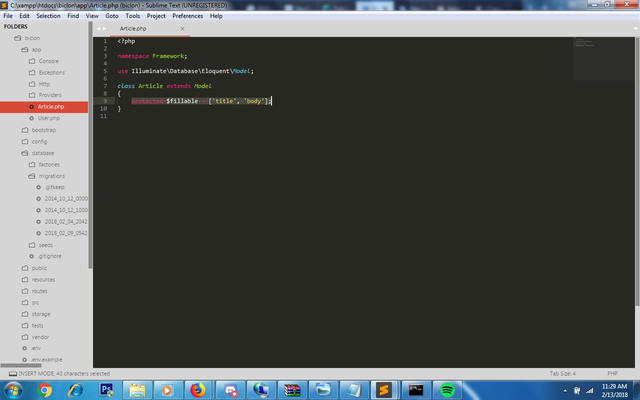Click the editor vertical scrollbar
Screen dimensions: 640x400
point(637,171)
